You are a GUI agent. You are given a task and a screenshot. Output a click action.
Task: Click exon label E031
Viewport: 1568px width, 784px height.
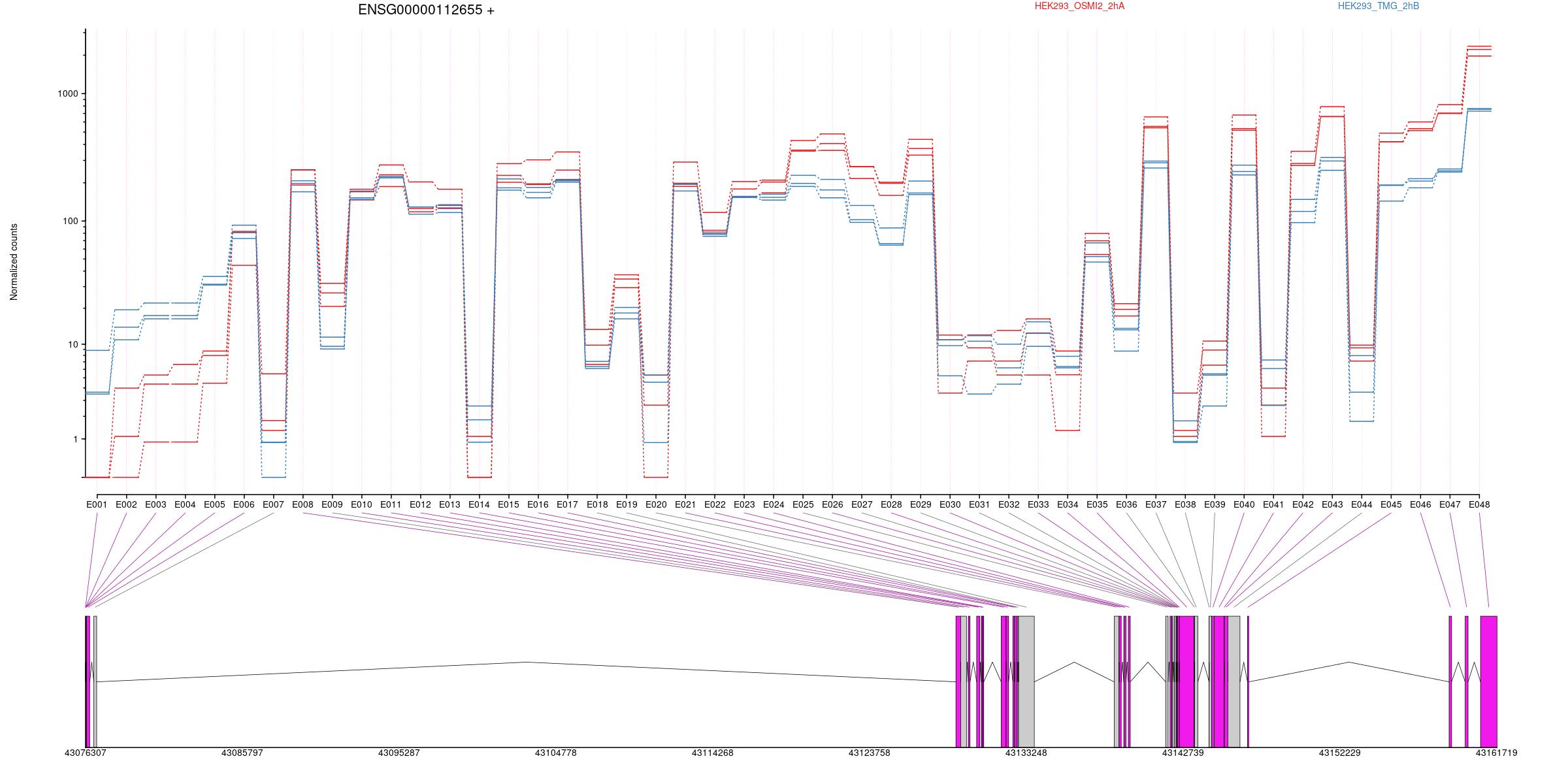click(x=979, y=504)
